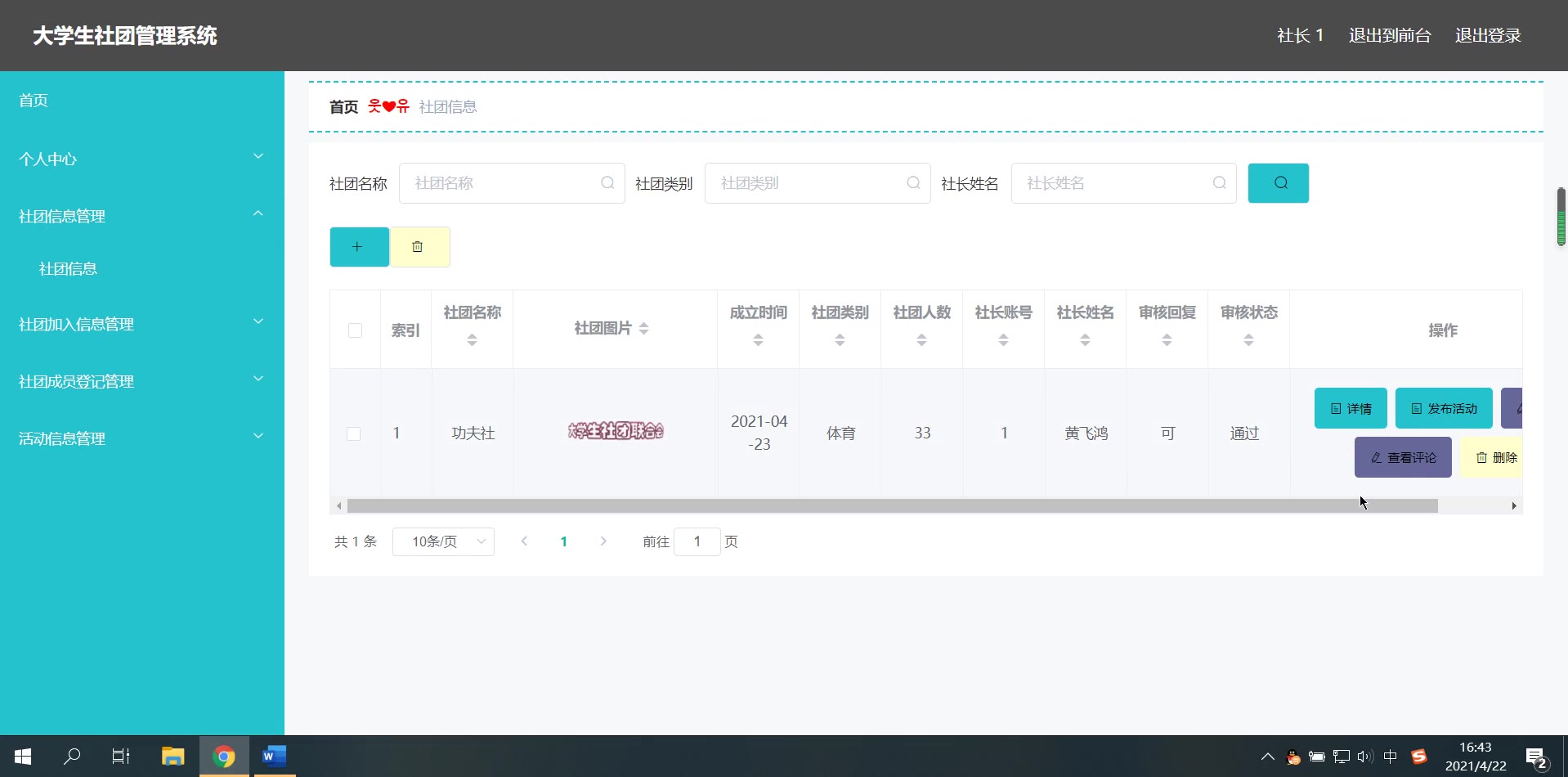
Task: Click the yellow trash bulk delete button
Action: coord(419,247)
